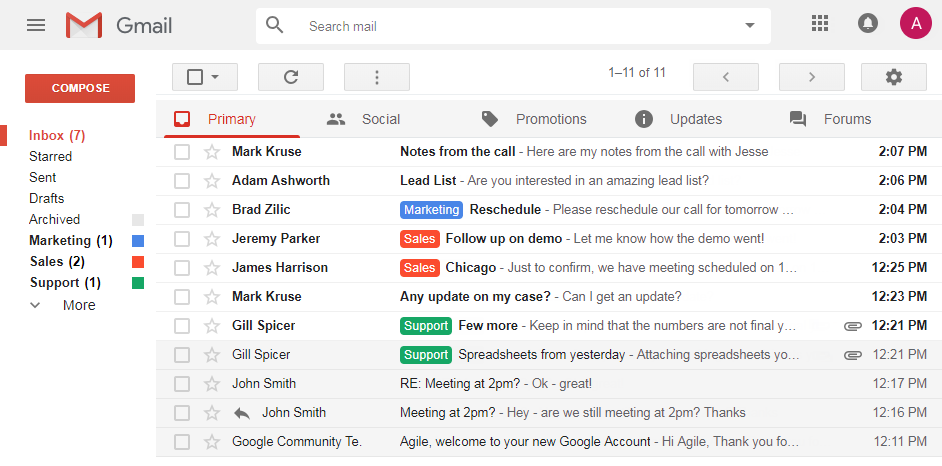
Task: Expand the More labels chevron
Action: (x=35, y=305)
